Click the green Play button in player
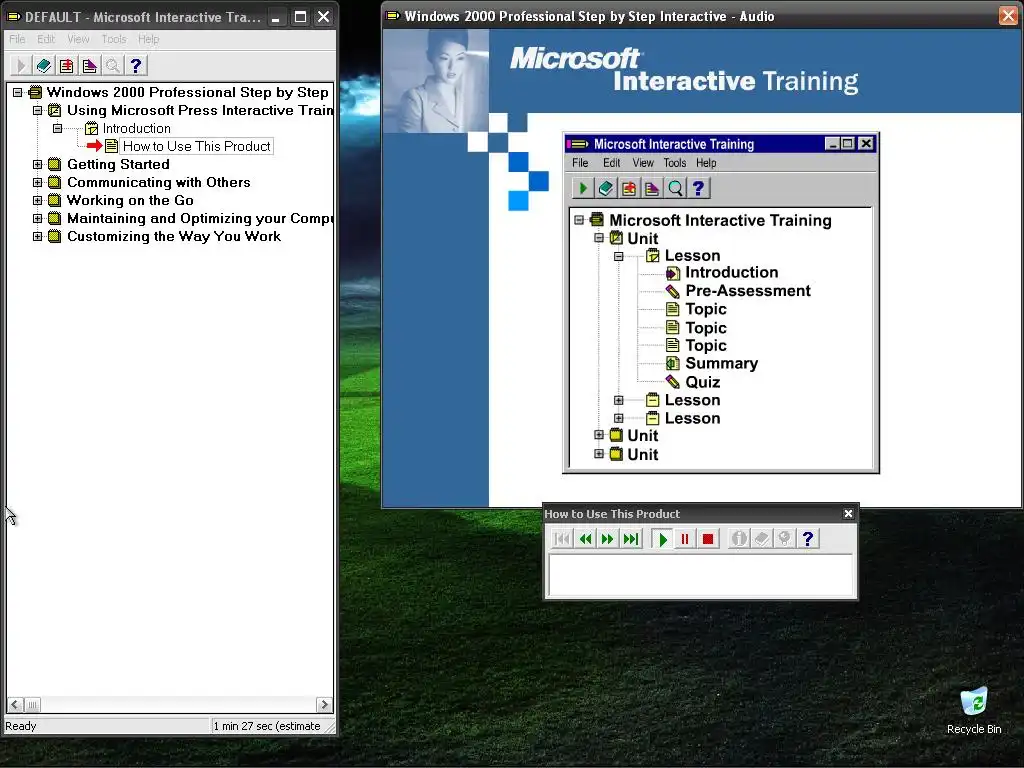The image size is (1024, 768). [663, 539]
